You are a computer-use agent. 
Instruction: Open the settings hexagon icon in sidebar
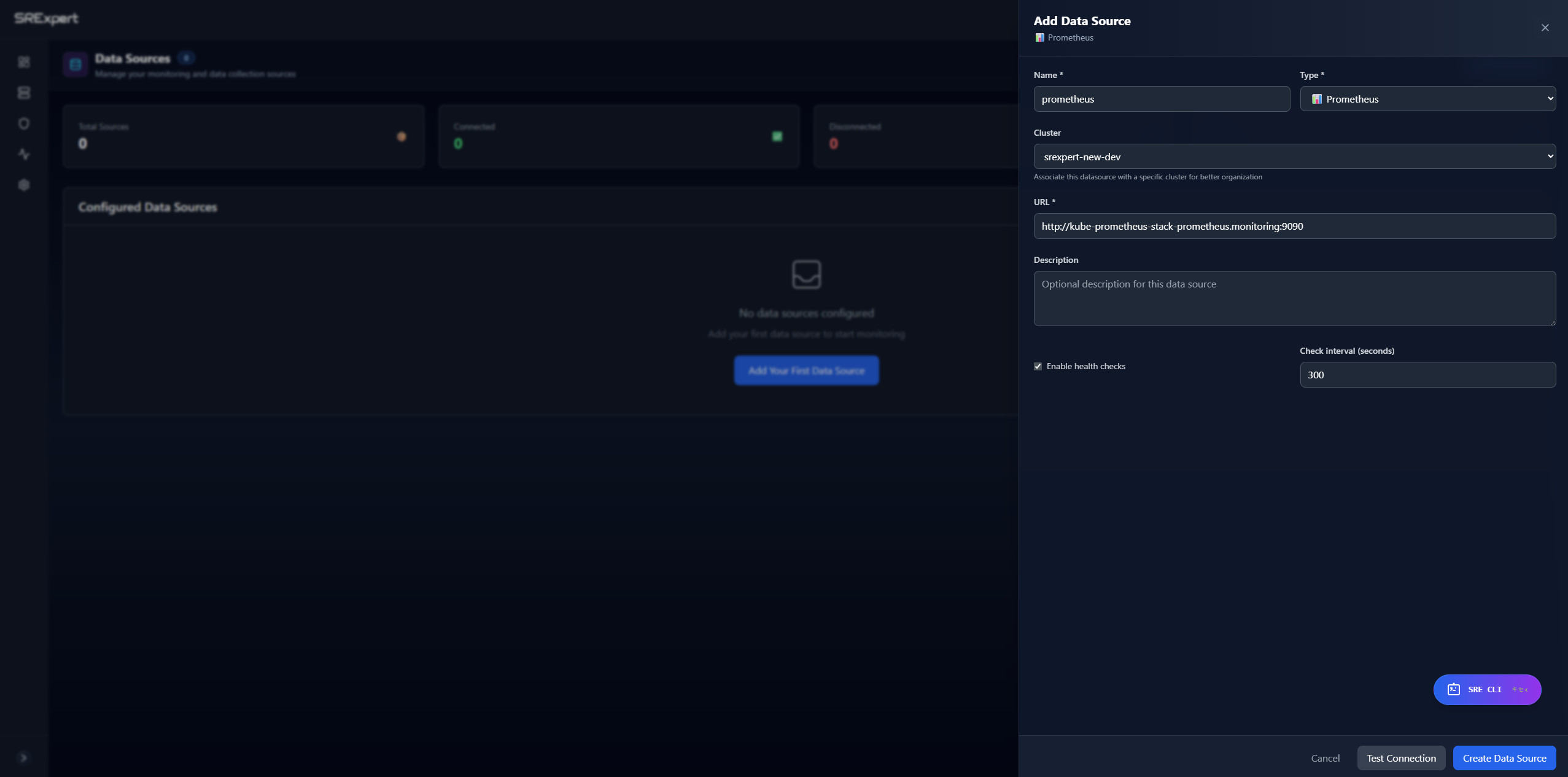point(25,185)
